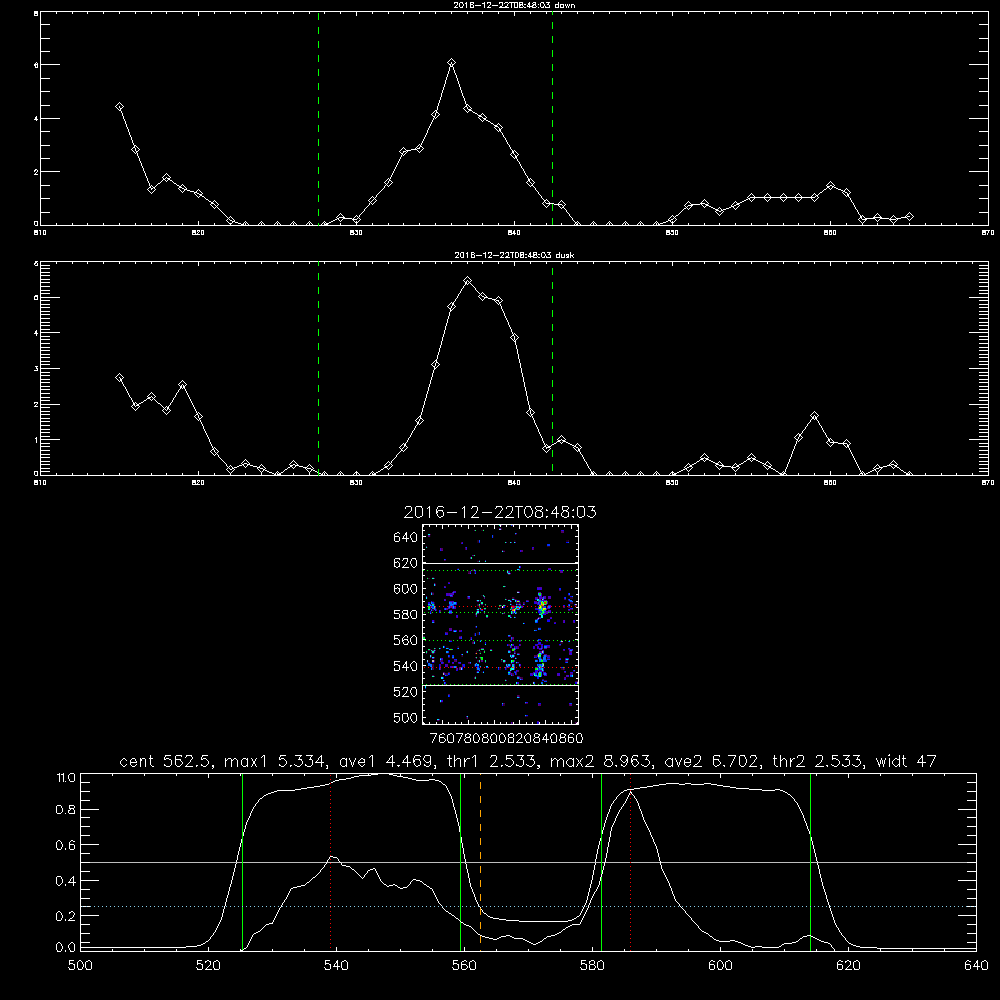Click the "2" y-axis label on dusk plot
1000x1000 pixels.
37,404
